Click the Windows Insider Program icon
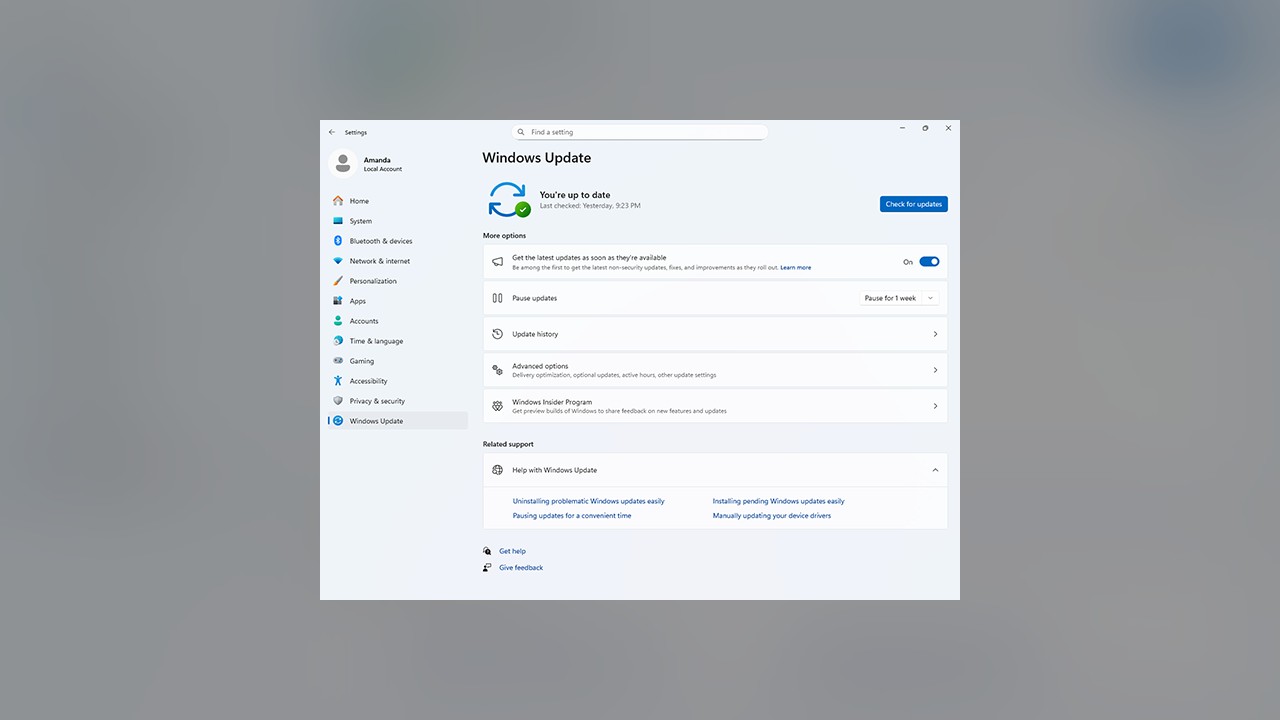Image resolution: width=1280 pixels, height=720 pixels. [497, 406]
